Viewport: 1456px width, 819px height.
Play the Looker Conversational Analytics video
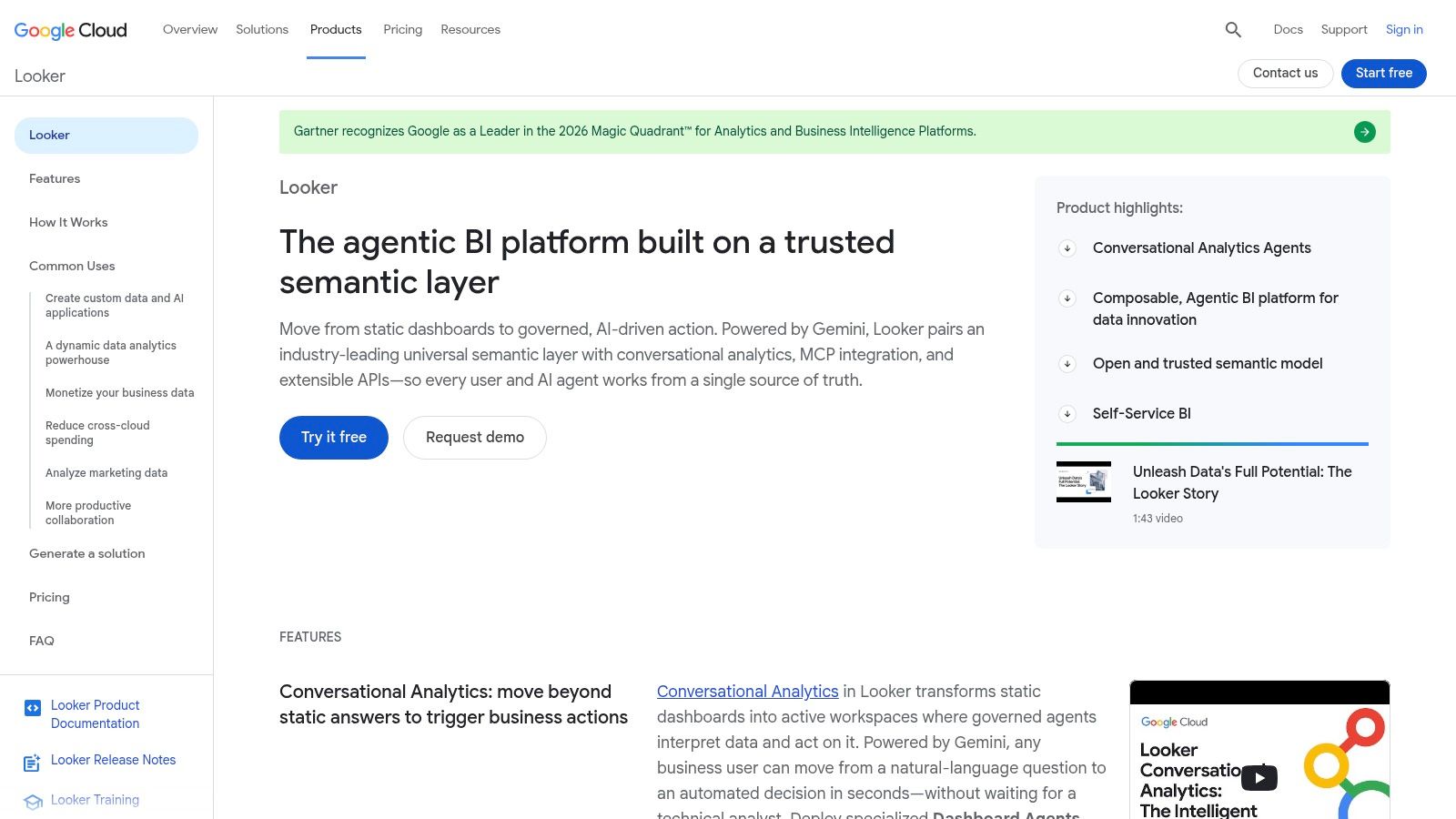1259,777
